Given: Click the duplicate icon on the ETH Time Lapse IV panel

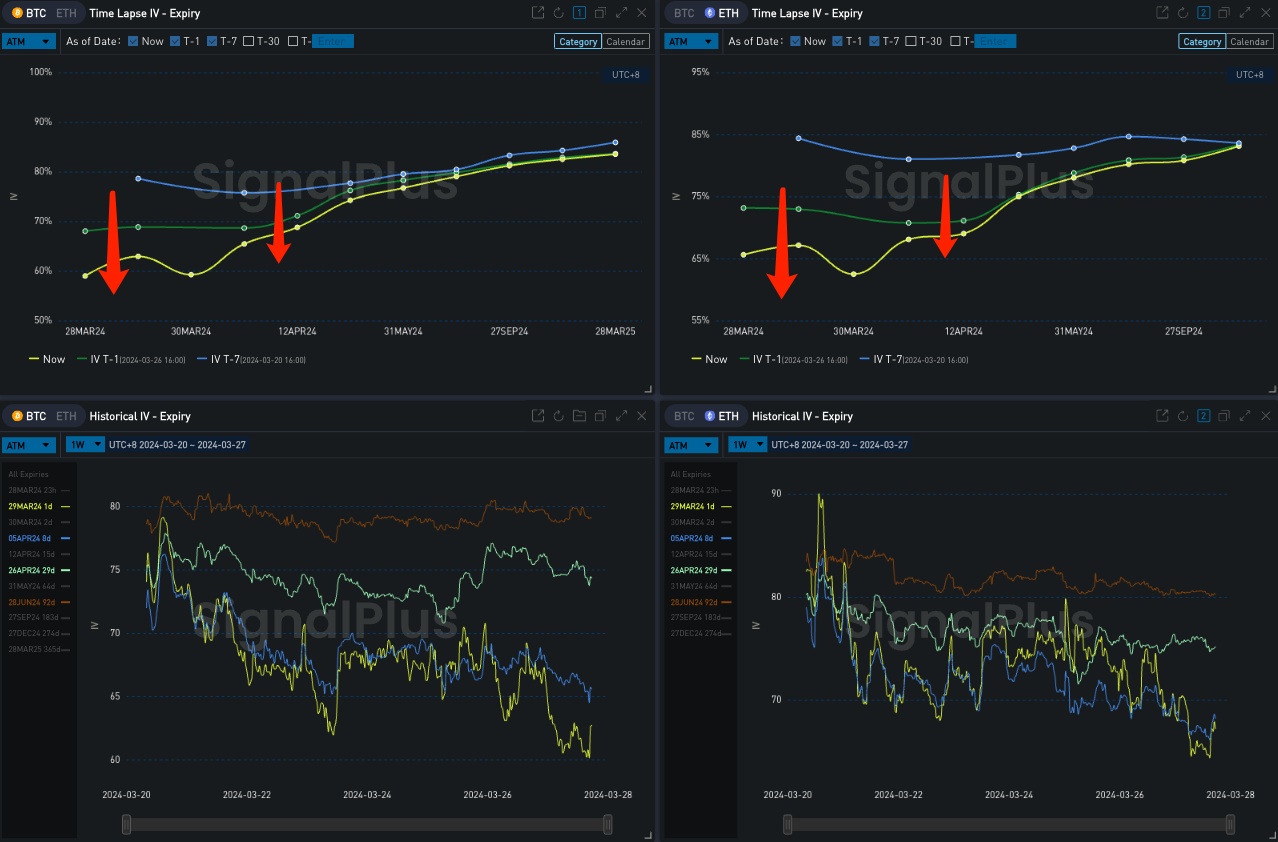Looking at the screenshot, I should 1224,13.
